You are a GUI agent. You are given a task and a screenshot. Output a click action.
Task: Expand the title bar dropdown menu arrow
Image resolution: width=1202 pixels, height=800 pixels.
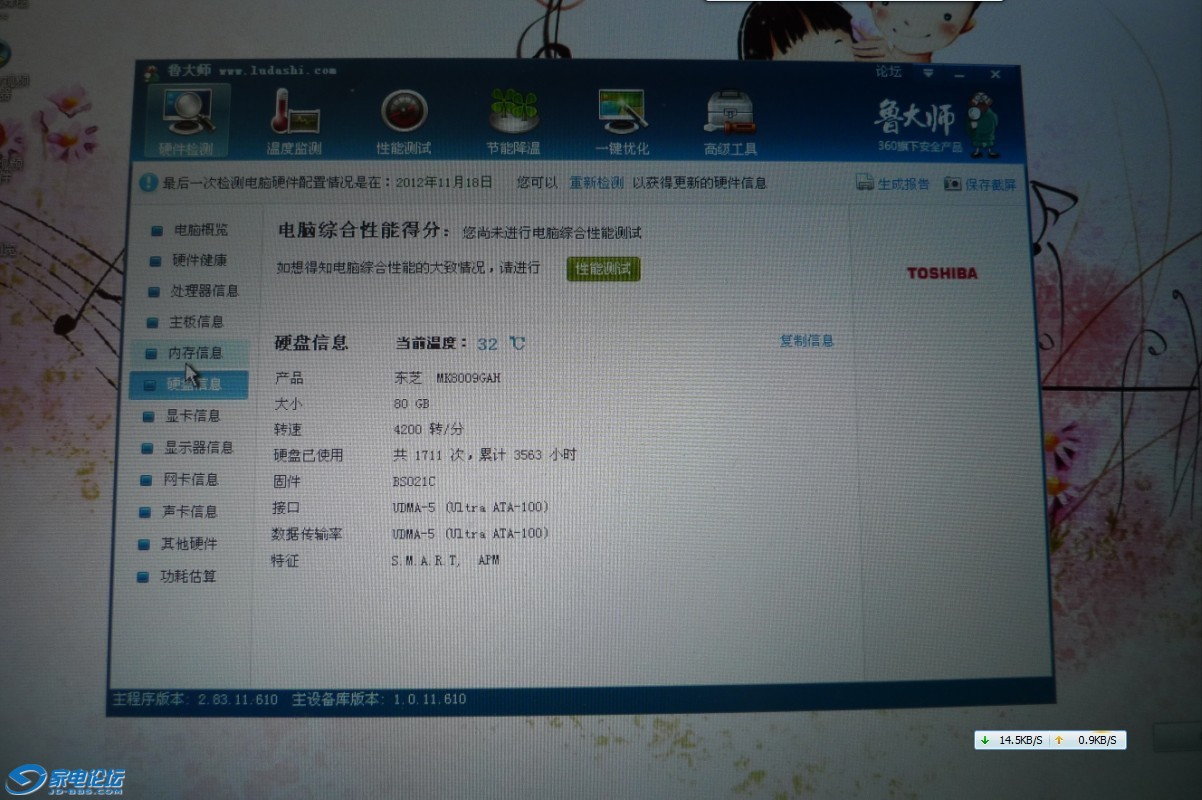click(928, 73)
